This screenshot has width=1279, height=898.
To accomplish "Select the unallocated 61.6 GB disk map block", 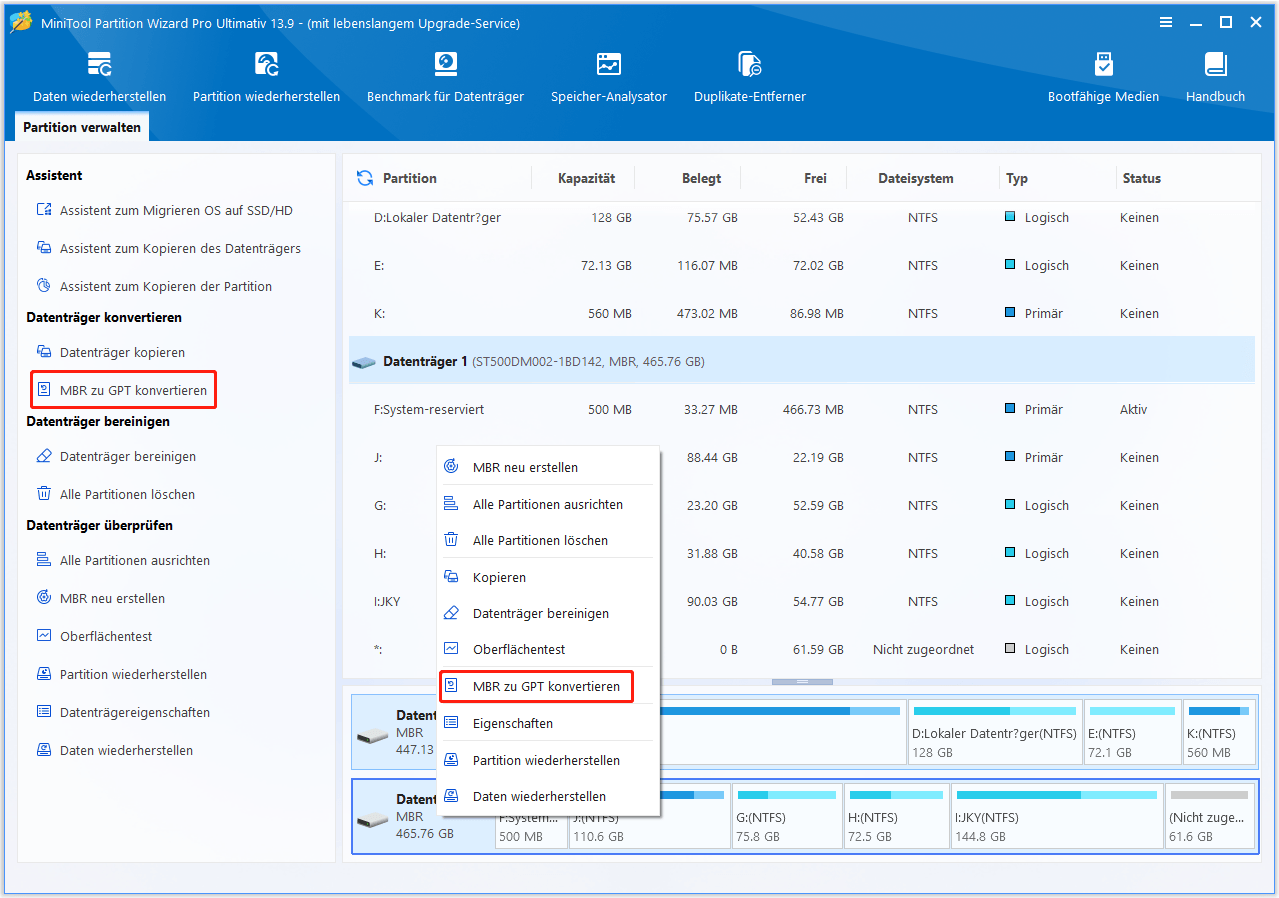I will coord(1209,816).
